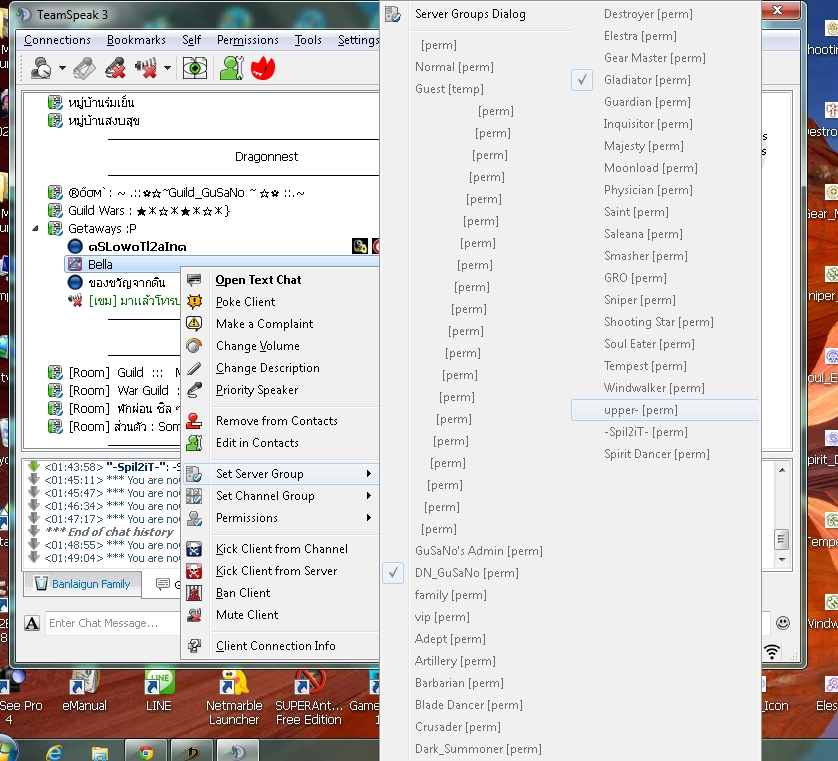Switch to the Banlaigun Family chat tab
This screenshot has width=838, height=761.
tap(83, 584)
